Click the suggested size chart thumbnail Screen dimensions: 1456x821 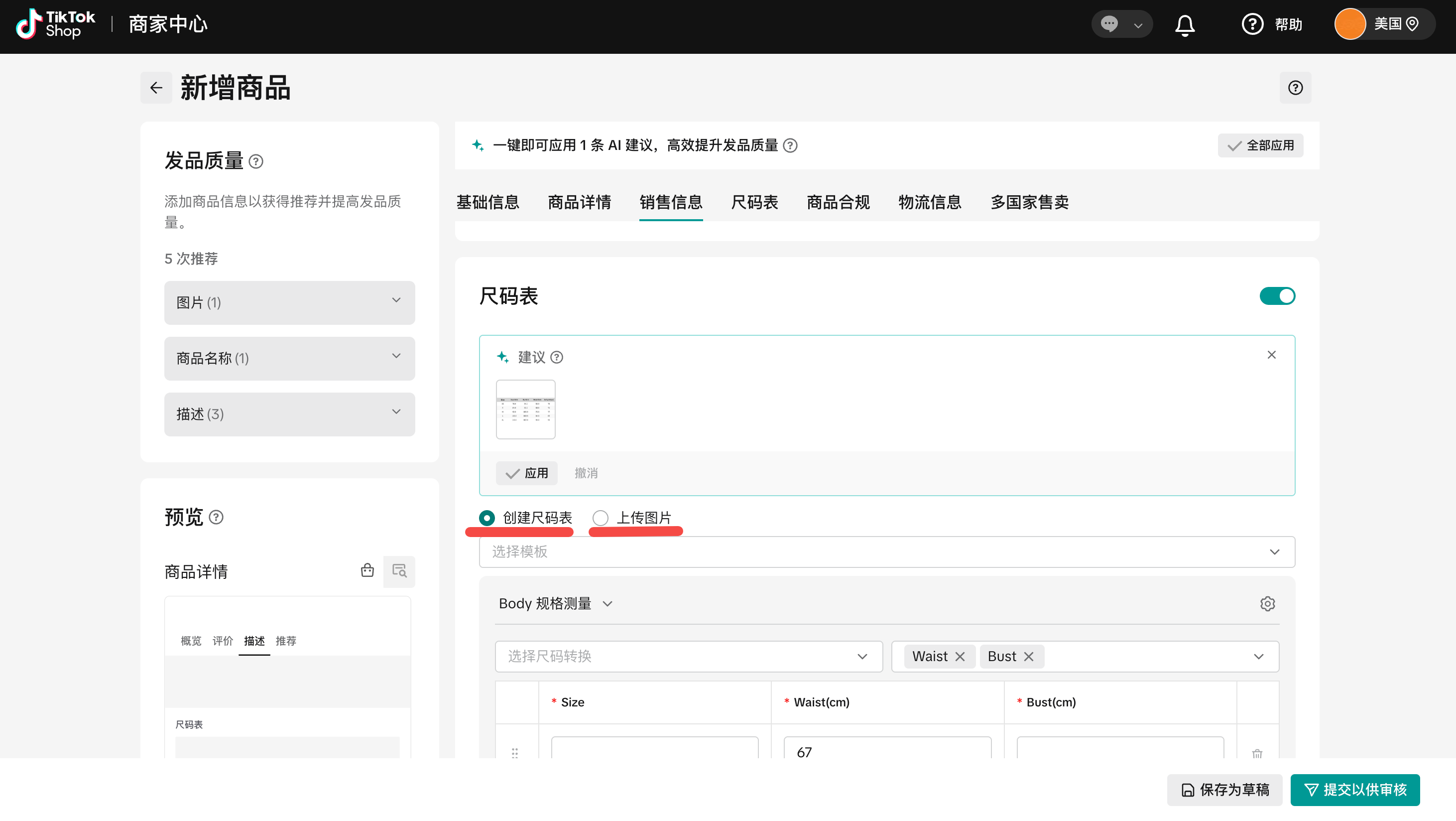pos(525,410)
